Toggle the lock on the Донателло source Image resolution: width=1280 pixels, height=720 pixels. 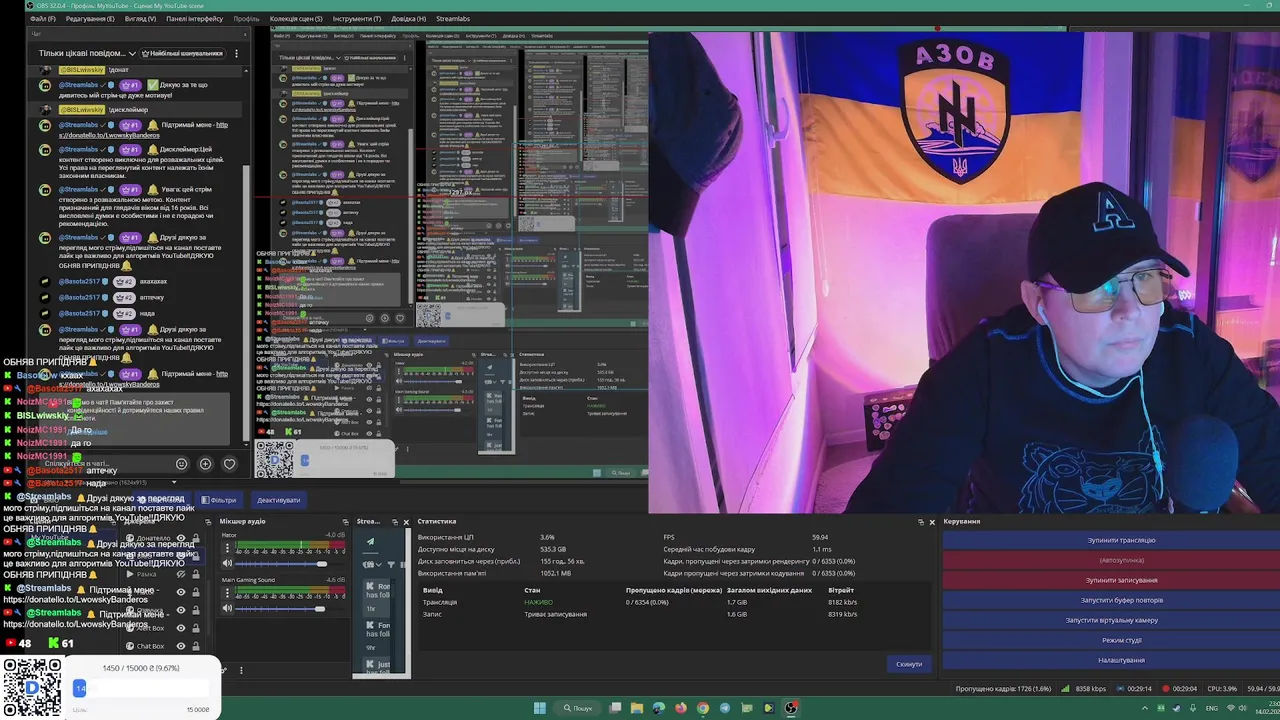196,538
